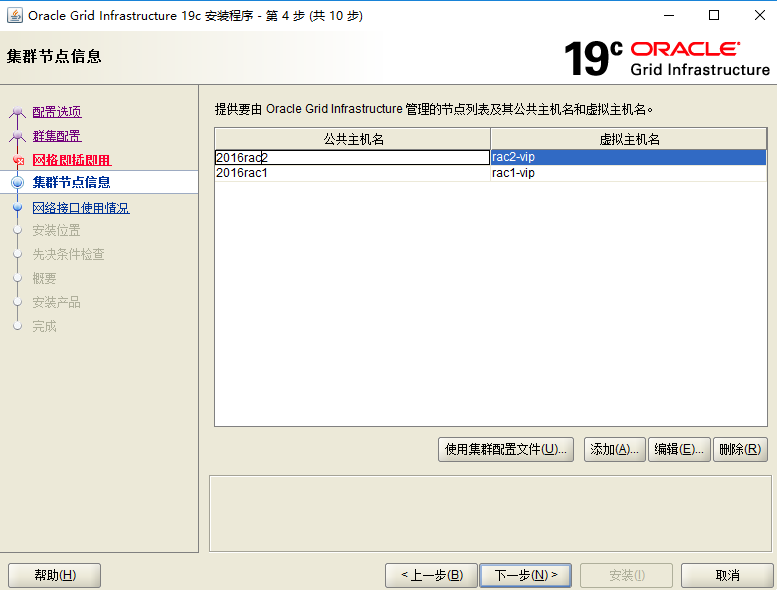
Task: Go to the 群集配置 step
Action: [x=57, y=136]
